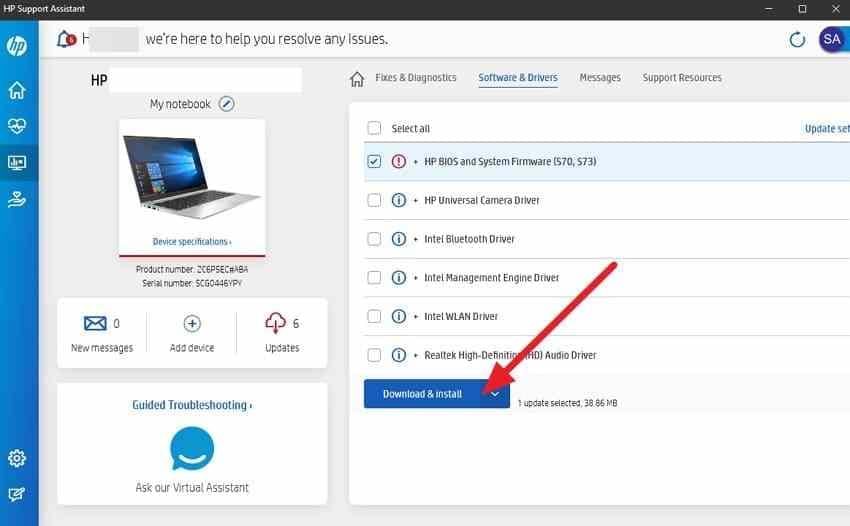Click the Product number text
This screenshot has height=526, width=850.
pyautogui.click(x=192, y=269)
